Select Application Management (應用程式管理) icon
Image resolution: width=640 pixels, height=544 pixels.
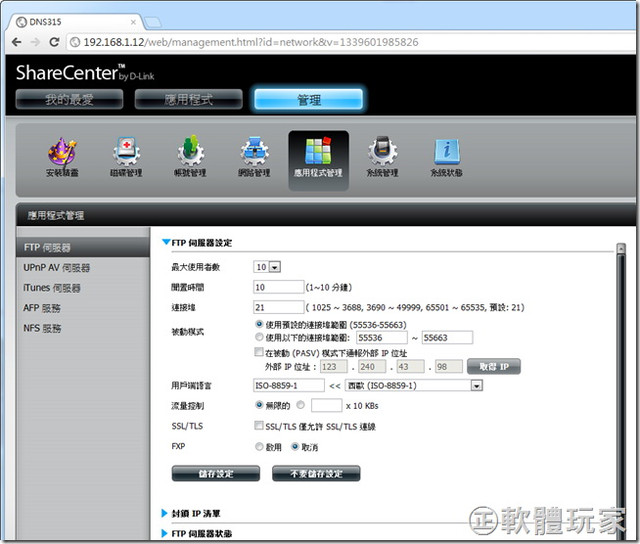click(x=318, y=160)
